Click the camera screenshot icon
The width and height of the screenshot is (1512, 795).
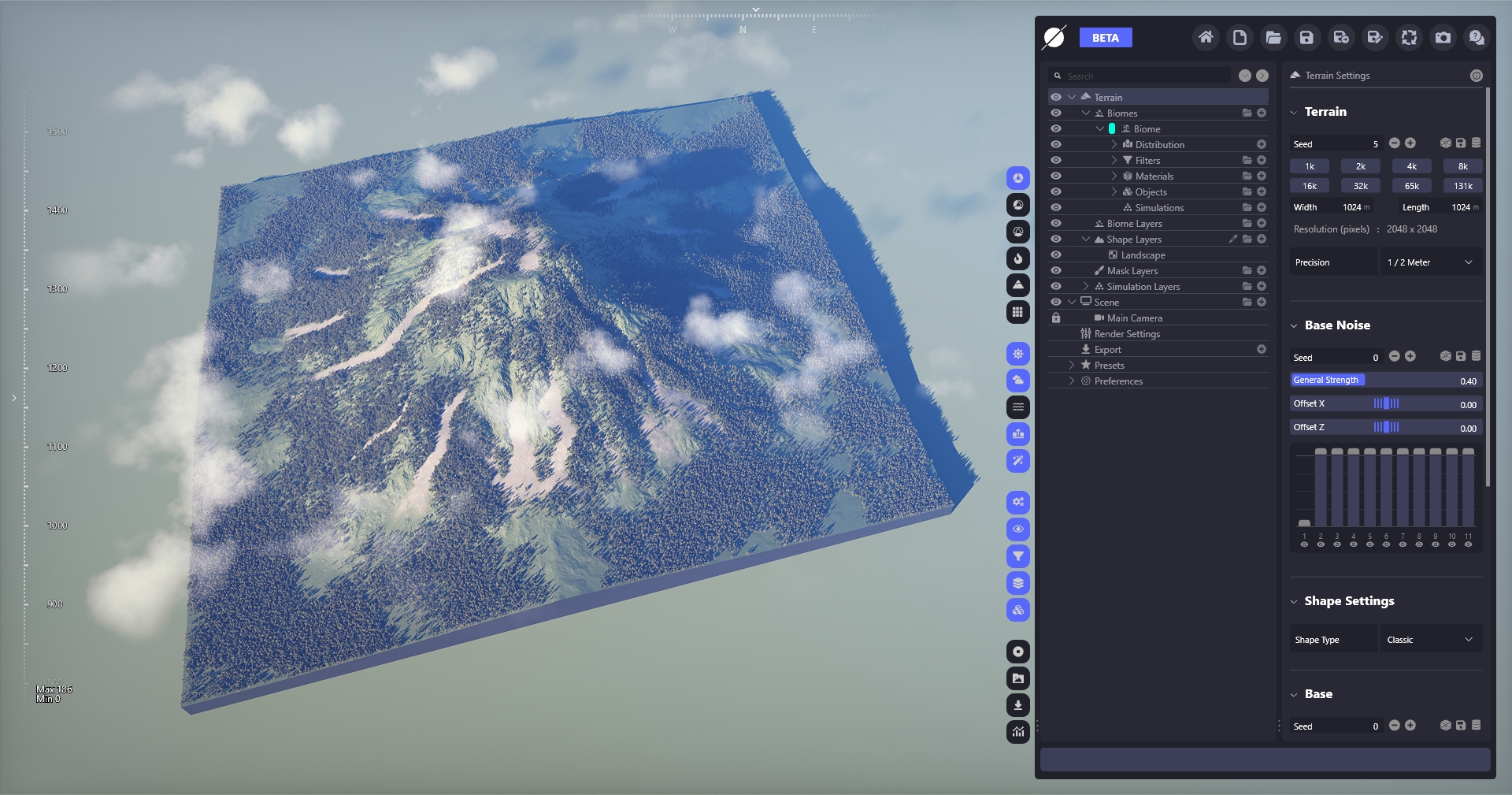pyautogui.click(x=1443, y=37)
